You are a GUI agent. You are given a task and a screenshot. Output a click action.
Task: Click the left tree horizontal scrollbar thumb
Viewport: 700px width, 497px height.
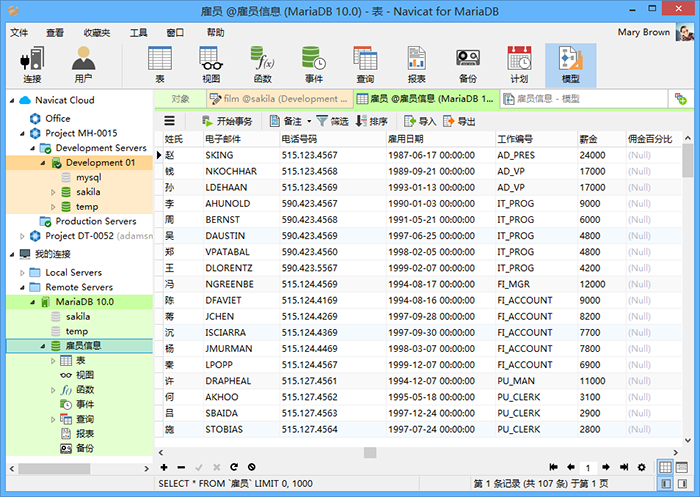click(x=54, y=468)
